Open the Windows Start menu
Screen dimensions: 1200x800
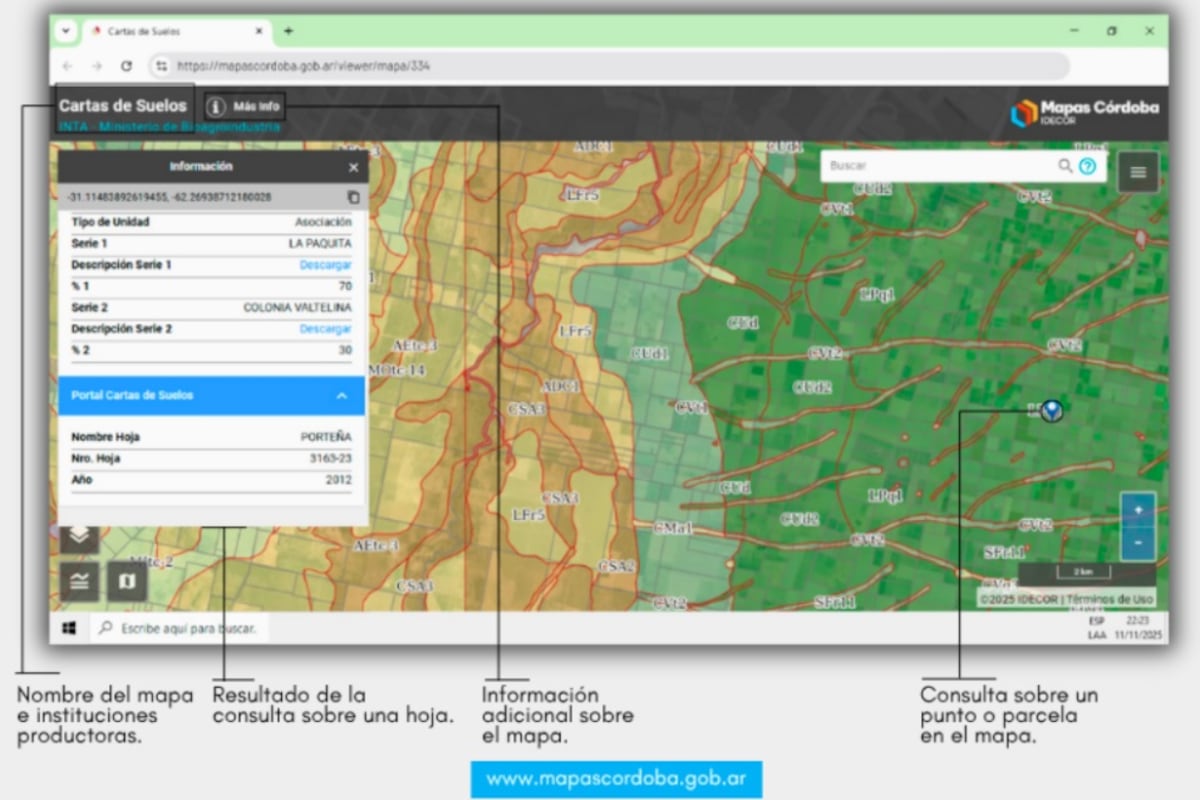click(69, 628)
